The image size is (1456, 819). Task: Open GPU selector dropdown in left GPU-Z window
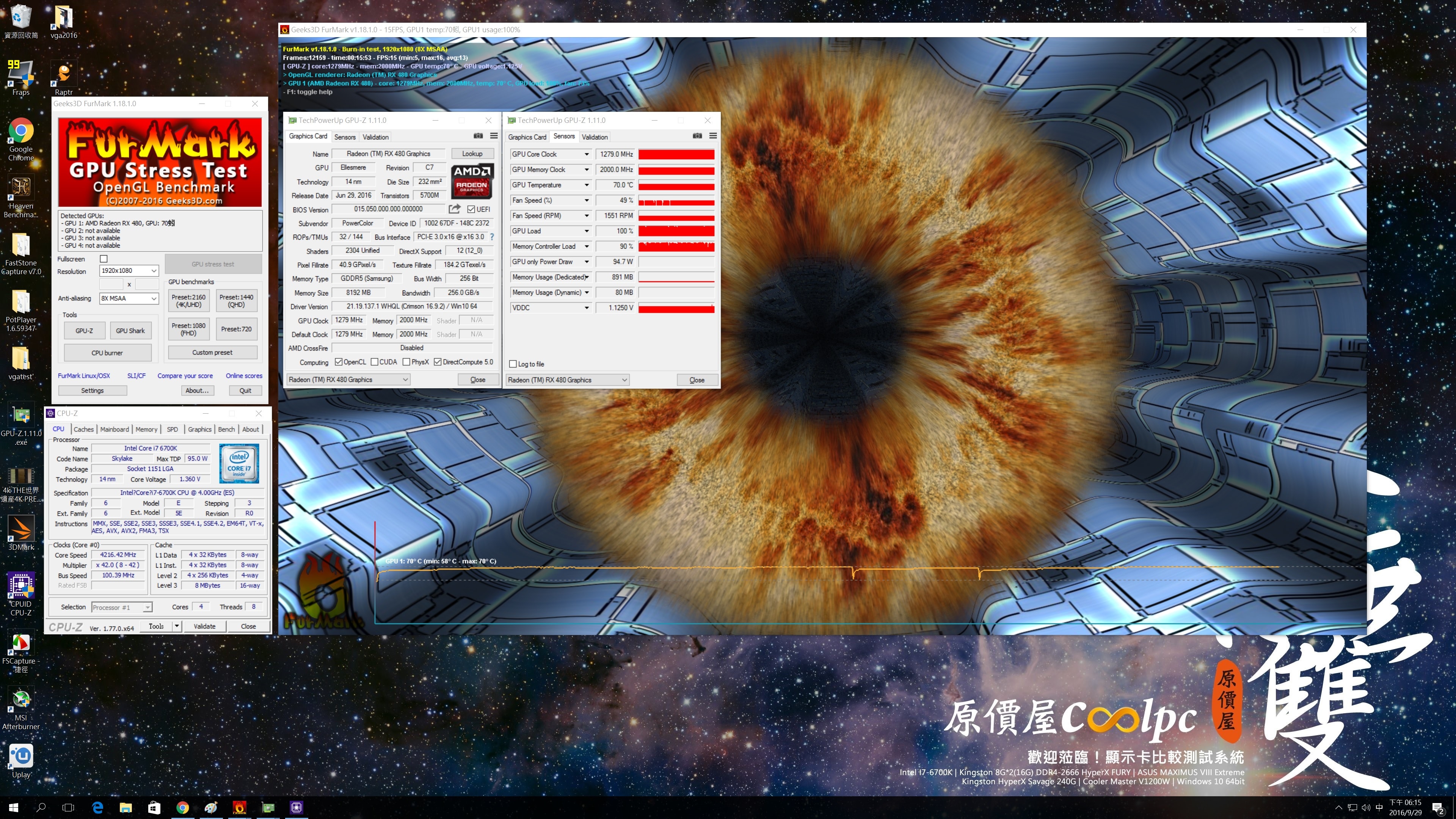tap(348, 380)
